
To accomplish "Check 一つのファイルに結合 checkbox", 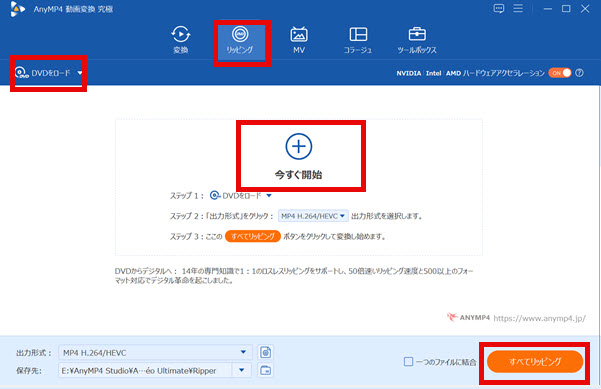I will coord(409,361).
